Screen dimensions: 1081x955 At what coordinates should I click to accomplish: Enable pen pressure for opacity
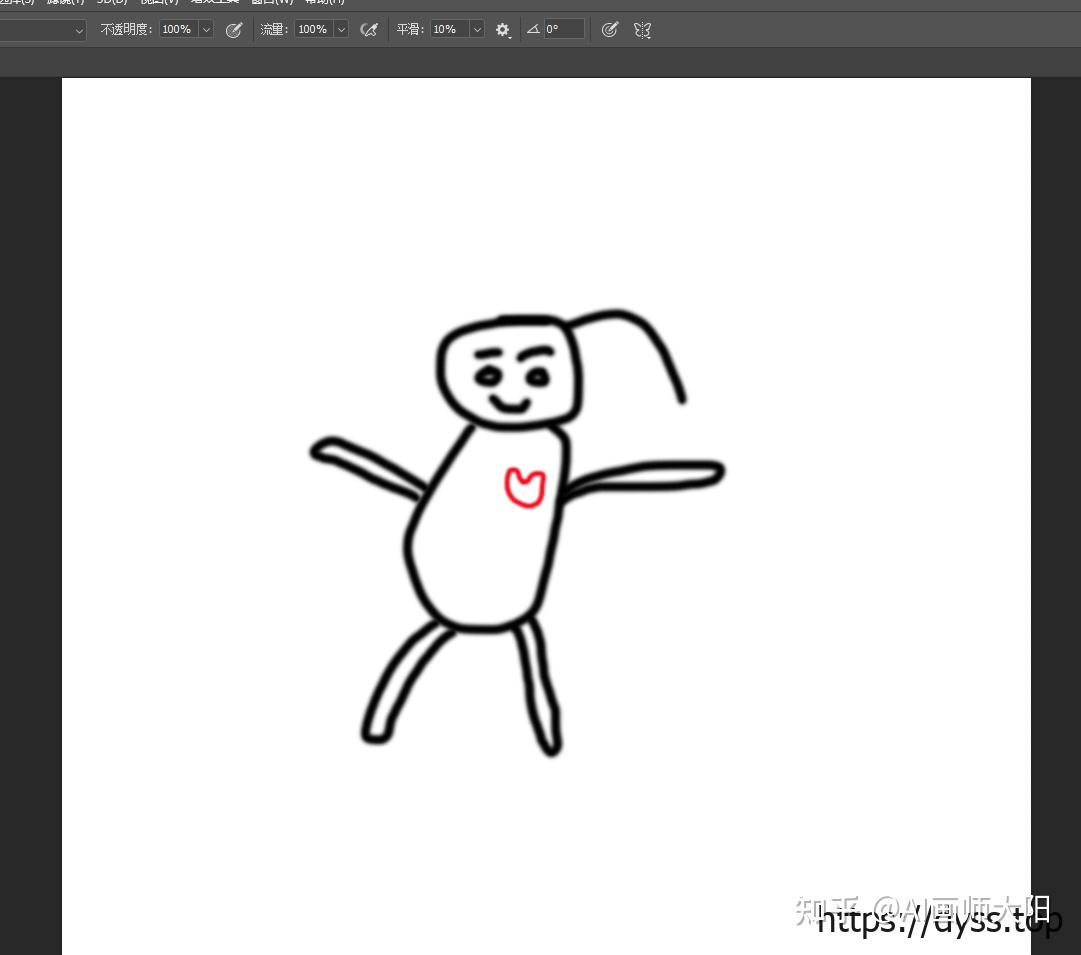pos(234,29)
